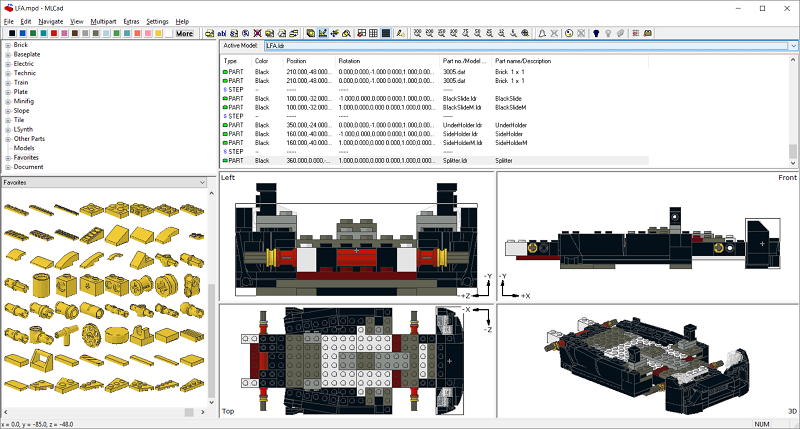This screenshot has width=800, height=429.
Task: Expand the Brick tree node
Action: tap(8, 45)
